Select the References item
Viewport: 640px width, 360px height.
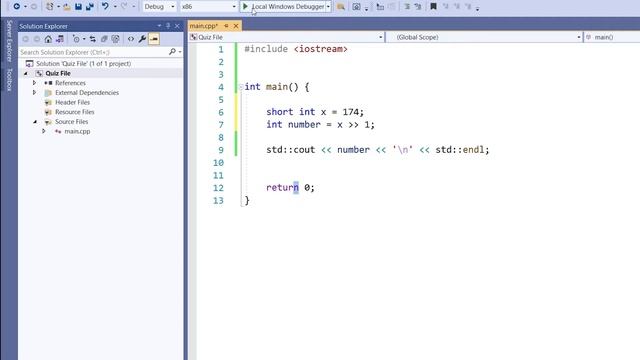pos(70,83)
